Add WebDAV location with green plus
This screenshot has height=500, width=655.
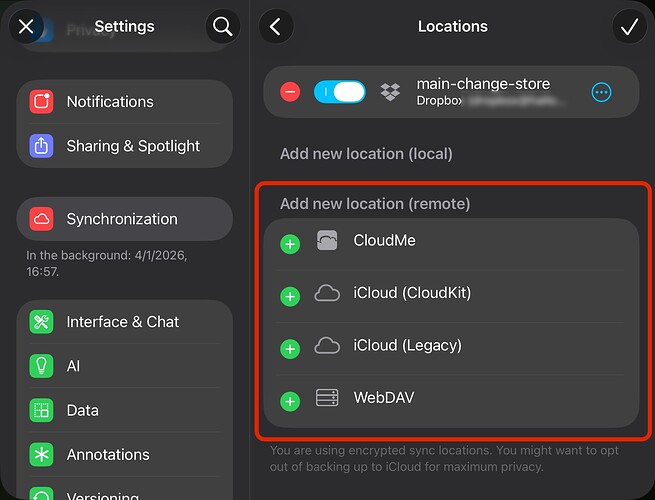point(290,401)
